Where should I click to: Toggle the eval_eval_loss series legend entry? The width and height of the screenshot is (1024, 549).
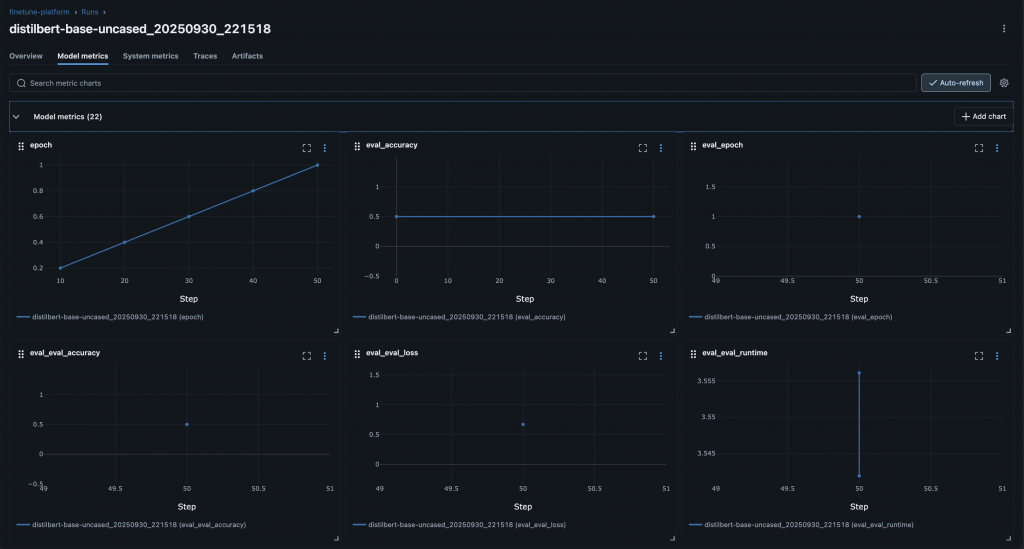pos(459,525)
